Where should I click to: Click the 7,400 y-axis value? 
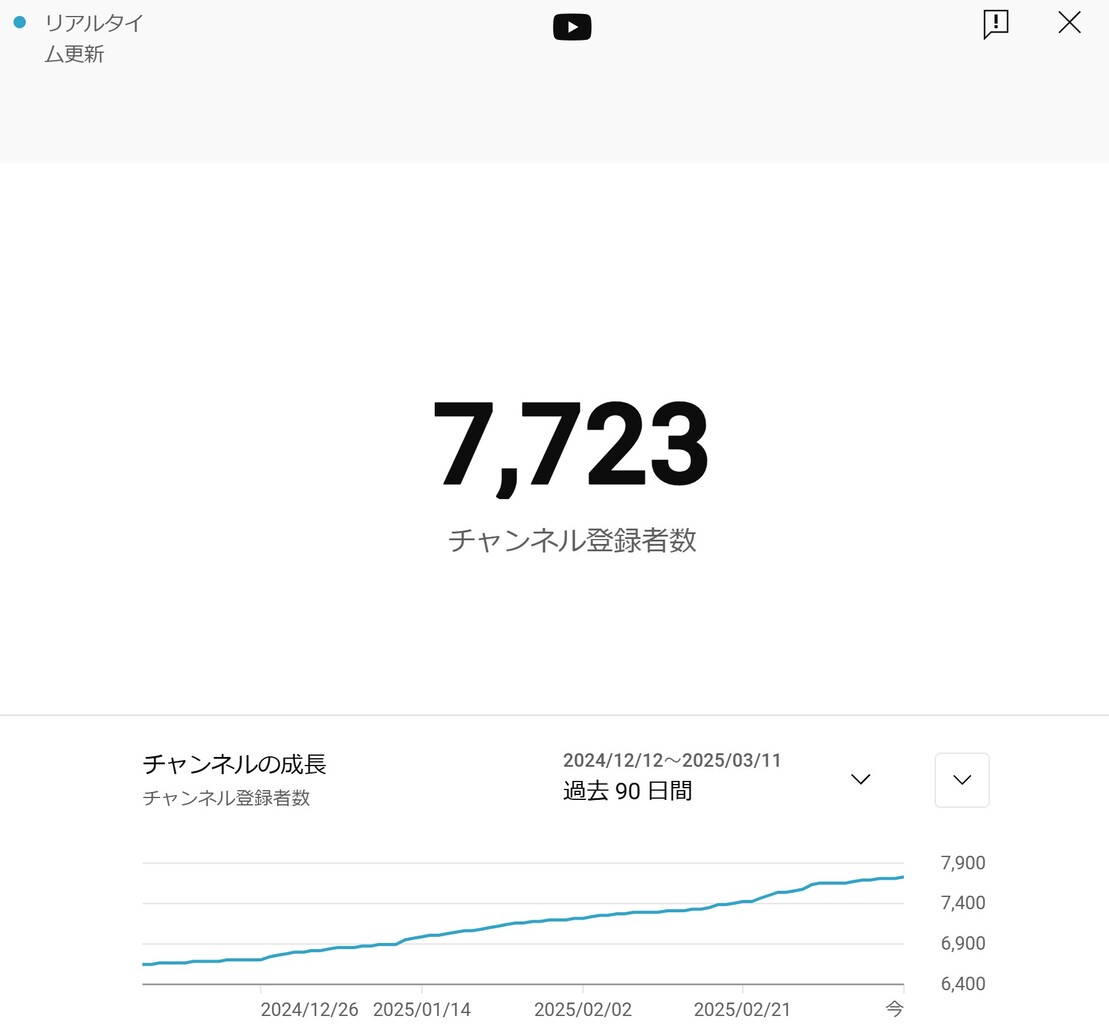tap(963, 902)
